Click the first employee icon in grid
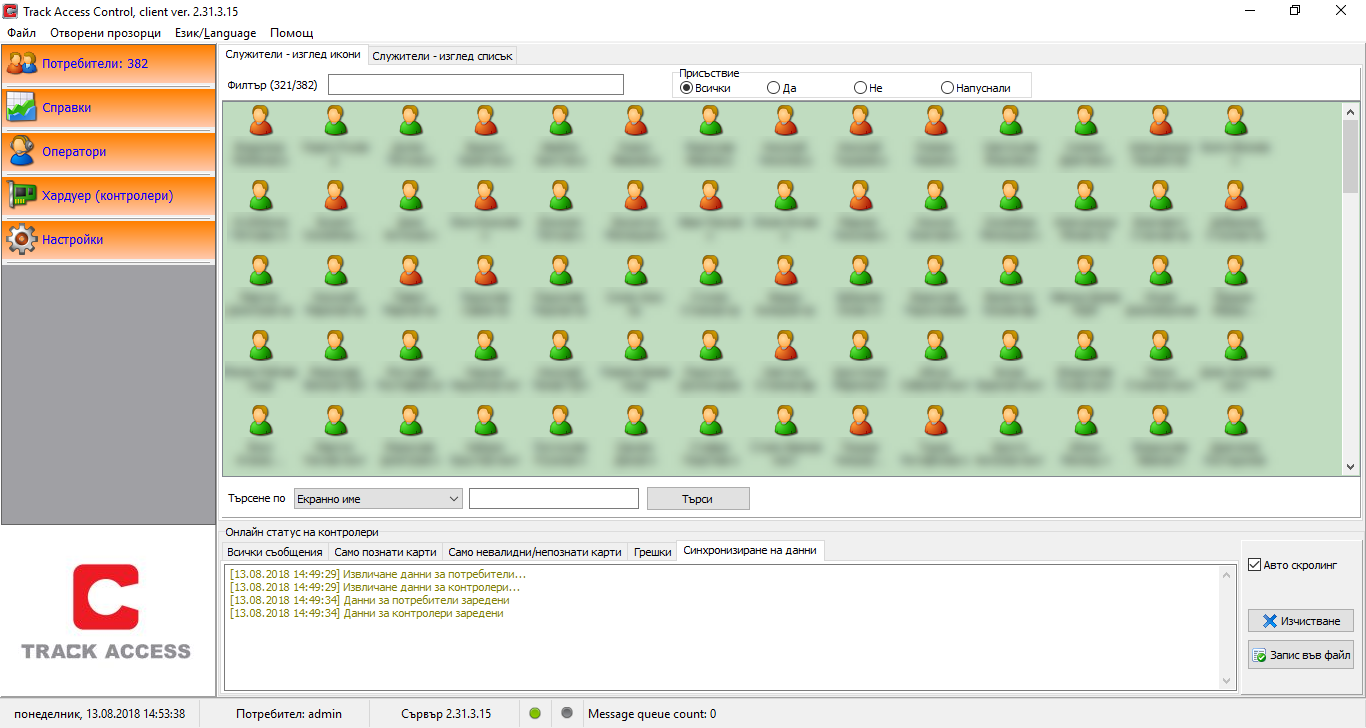The image size is (1366, 728). point(260,121)
